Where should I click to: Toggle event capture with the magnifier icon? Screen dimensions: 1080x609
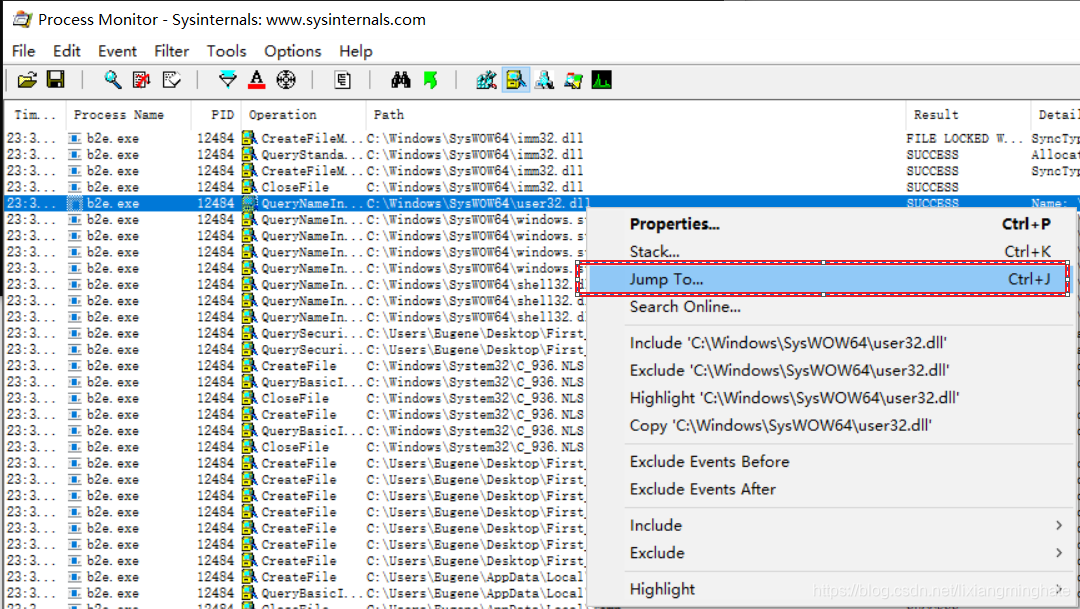(x=112, y=80)
